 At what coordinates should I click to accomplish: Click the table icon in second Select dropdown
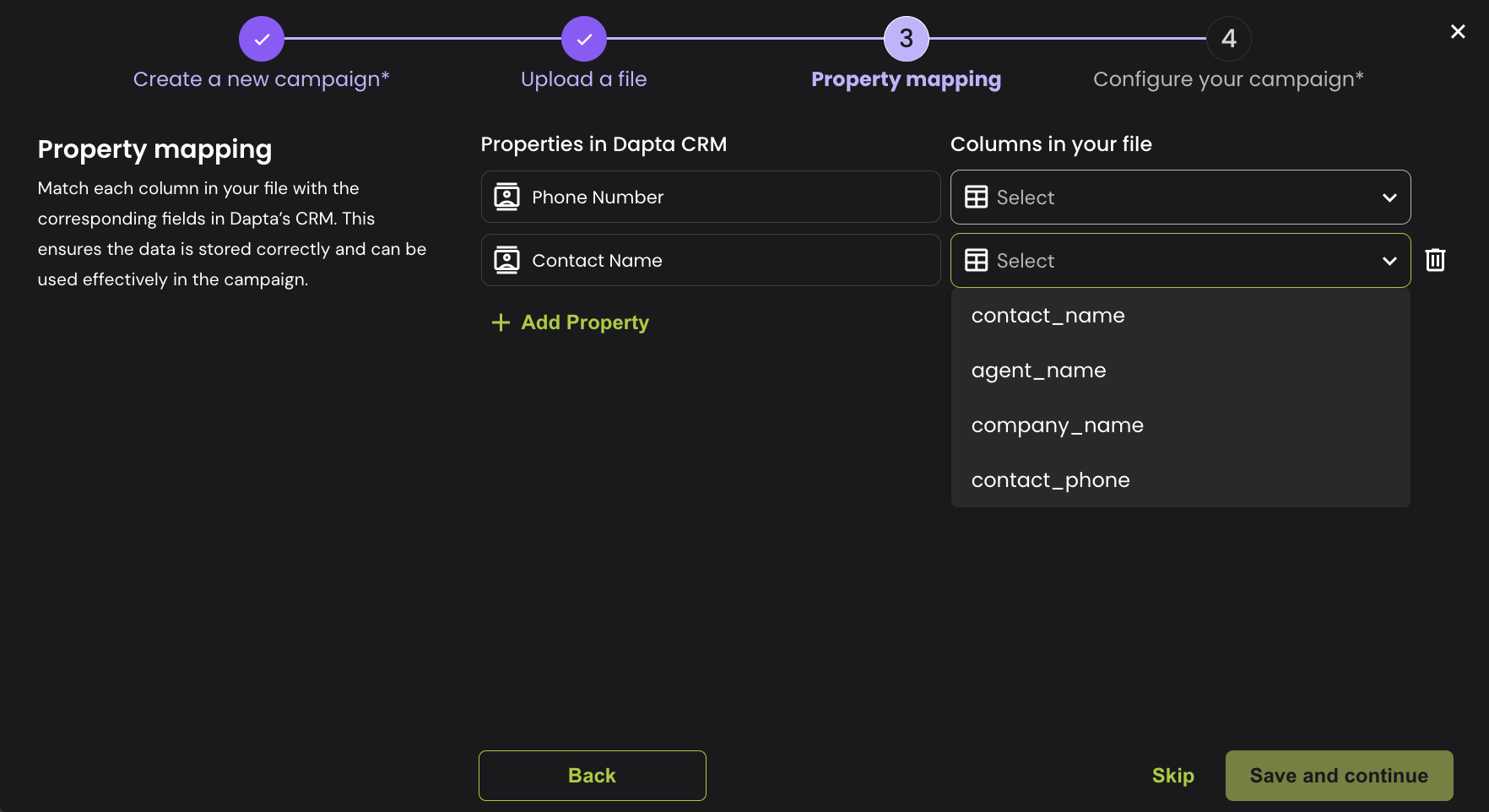(976, 261)
